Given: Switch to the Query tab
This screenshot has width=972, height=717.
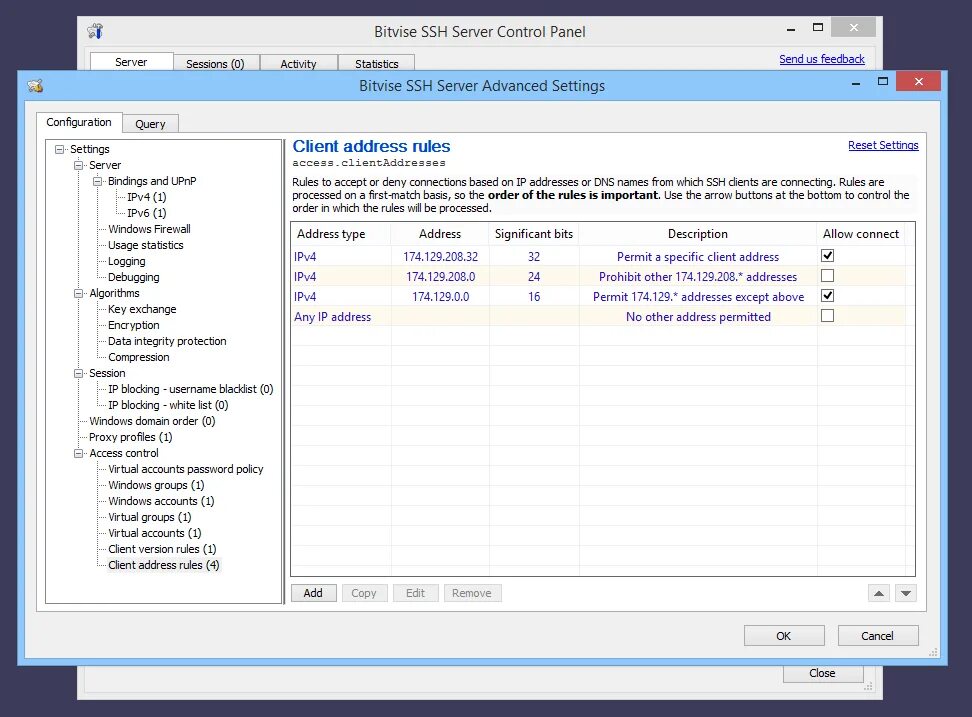Looking at the screenshot, I should click(150, 124).
